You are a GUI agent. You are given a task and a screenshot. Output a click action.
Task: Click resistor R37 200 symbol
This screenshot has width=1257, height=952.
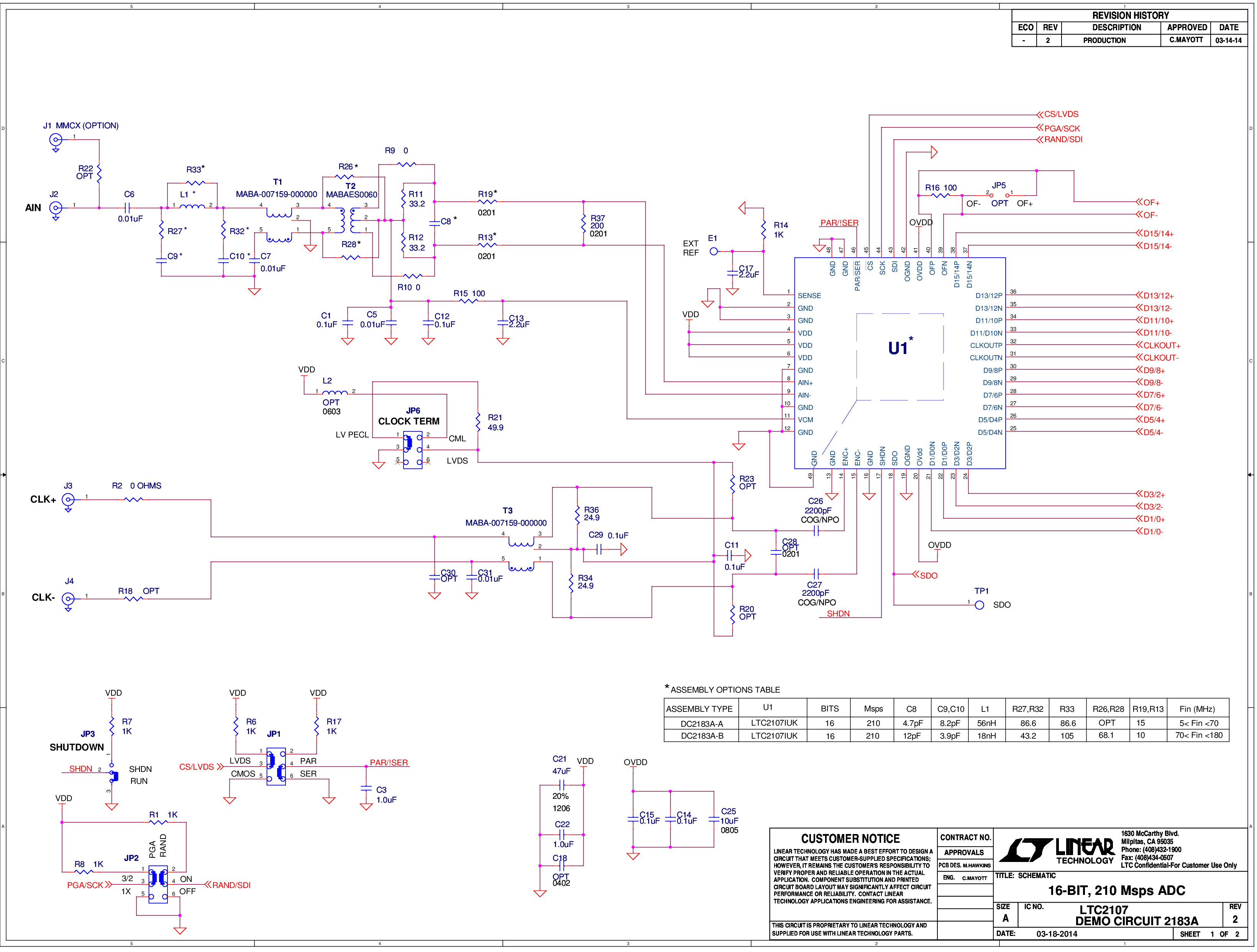point(583,224)
